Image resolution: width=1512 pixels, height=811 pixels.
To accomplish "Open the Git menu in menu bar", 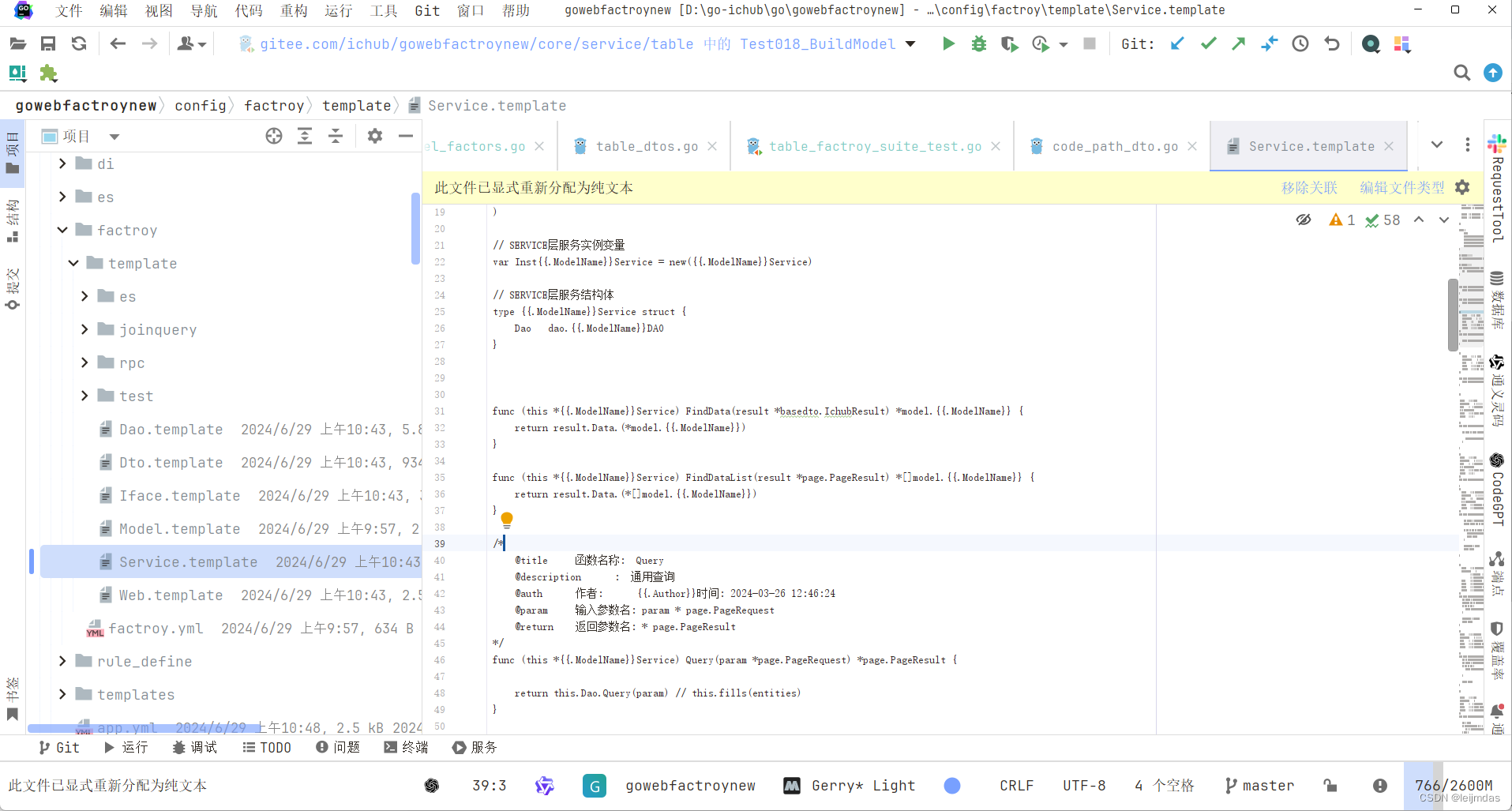I will pos(426,10).
